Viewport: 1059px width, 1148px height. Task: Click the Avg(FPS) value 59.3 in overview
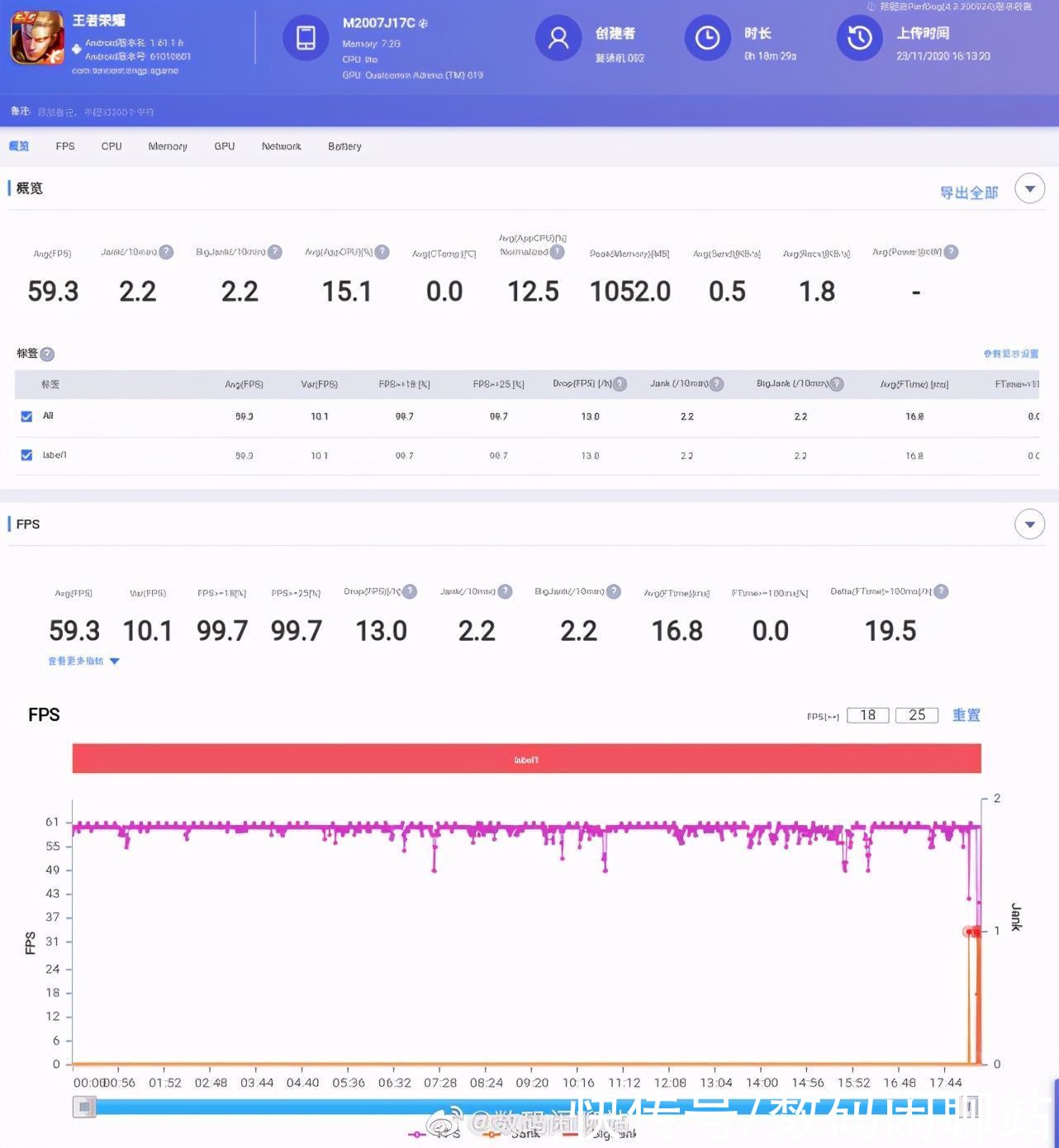pos(53,292)
